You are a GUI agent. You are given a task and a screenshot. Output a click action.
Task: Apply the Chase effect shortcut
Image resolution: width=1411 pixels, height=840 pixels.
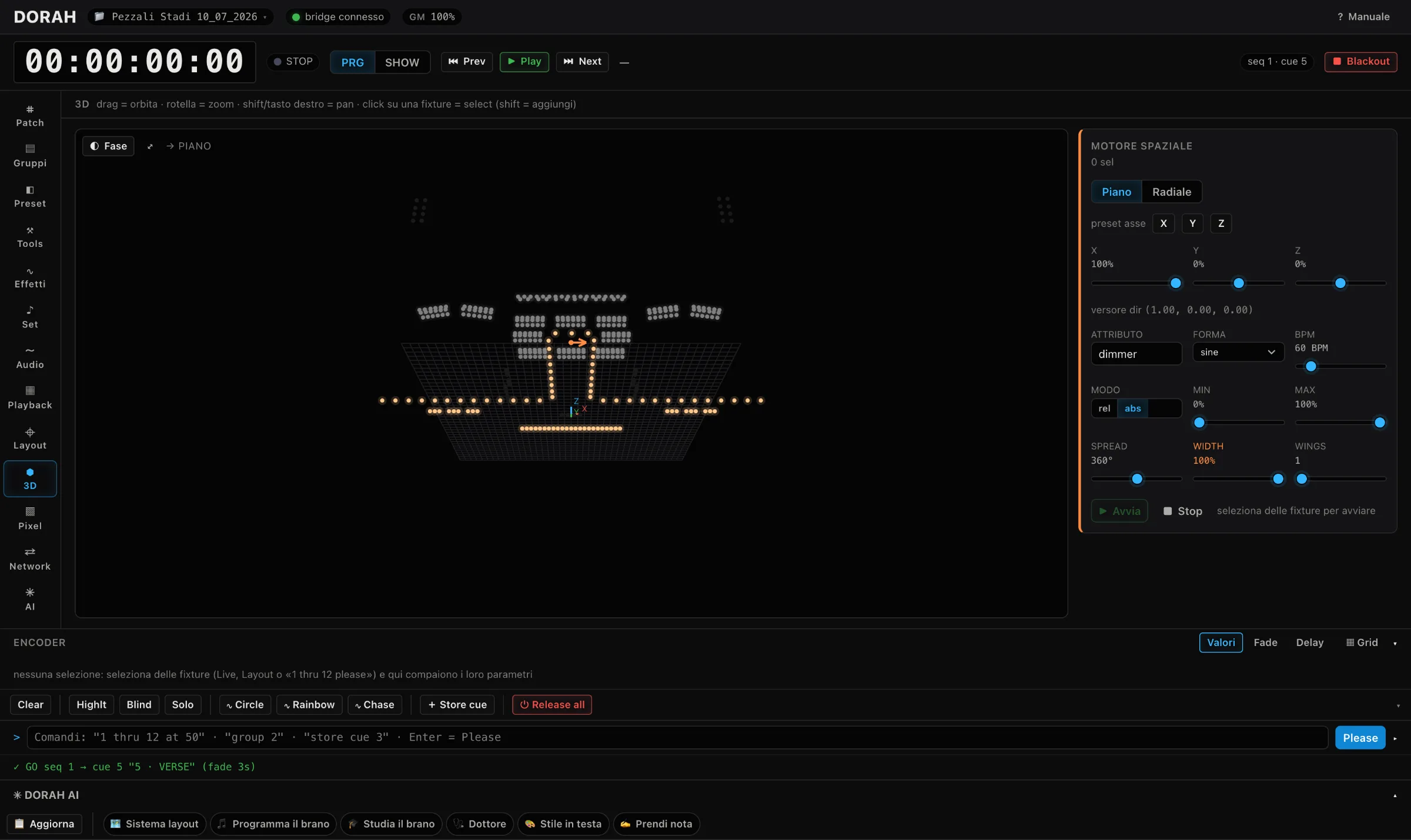pos(375,705)
